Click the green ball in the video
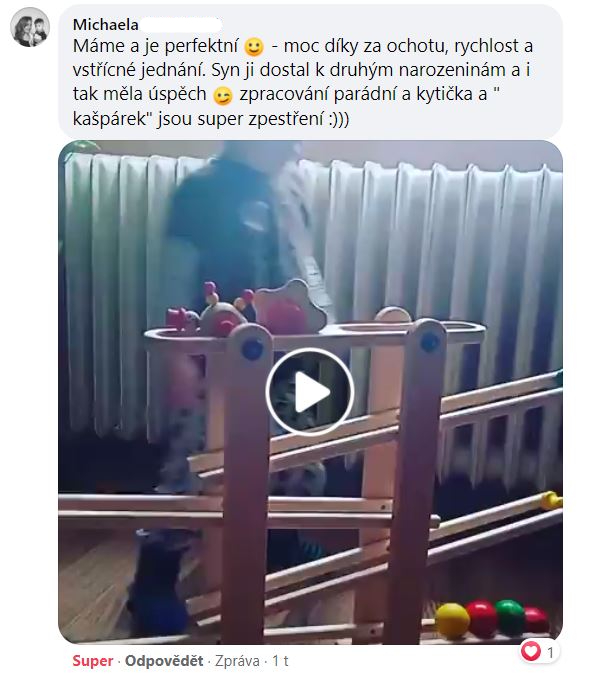 click(510, 617)
